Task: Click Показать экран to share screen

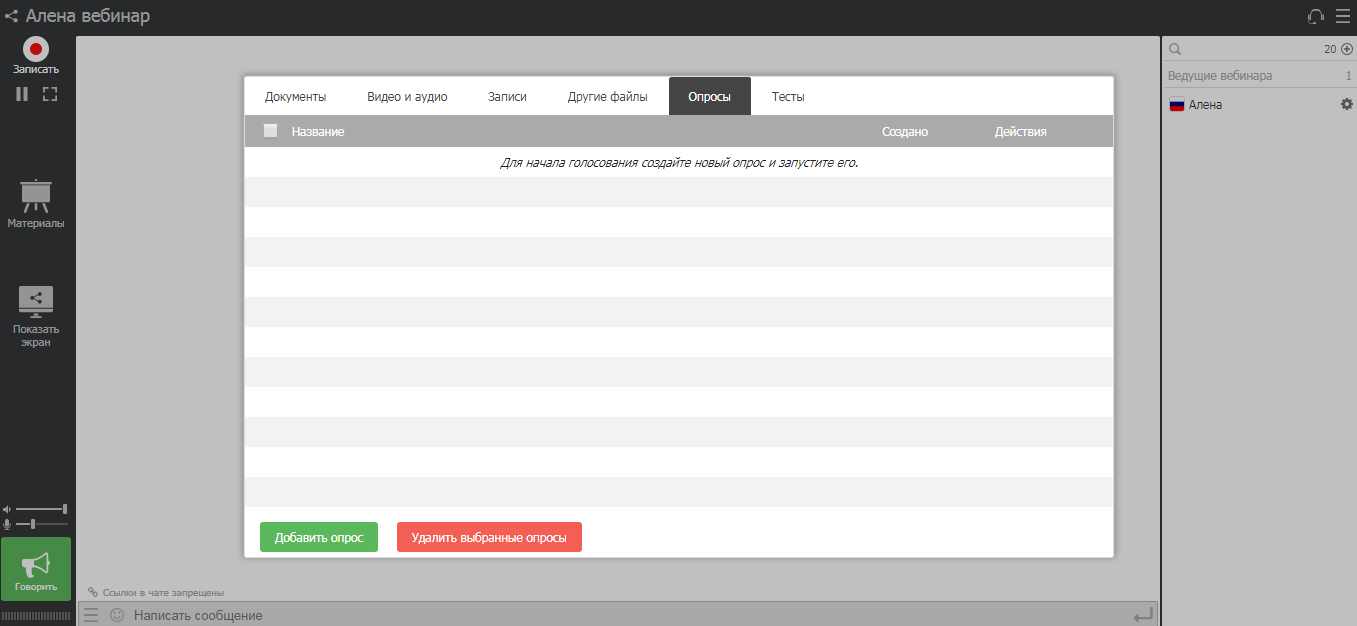Action: [x=36, y=317]
